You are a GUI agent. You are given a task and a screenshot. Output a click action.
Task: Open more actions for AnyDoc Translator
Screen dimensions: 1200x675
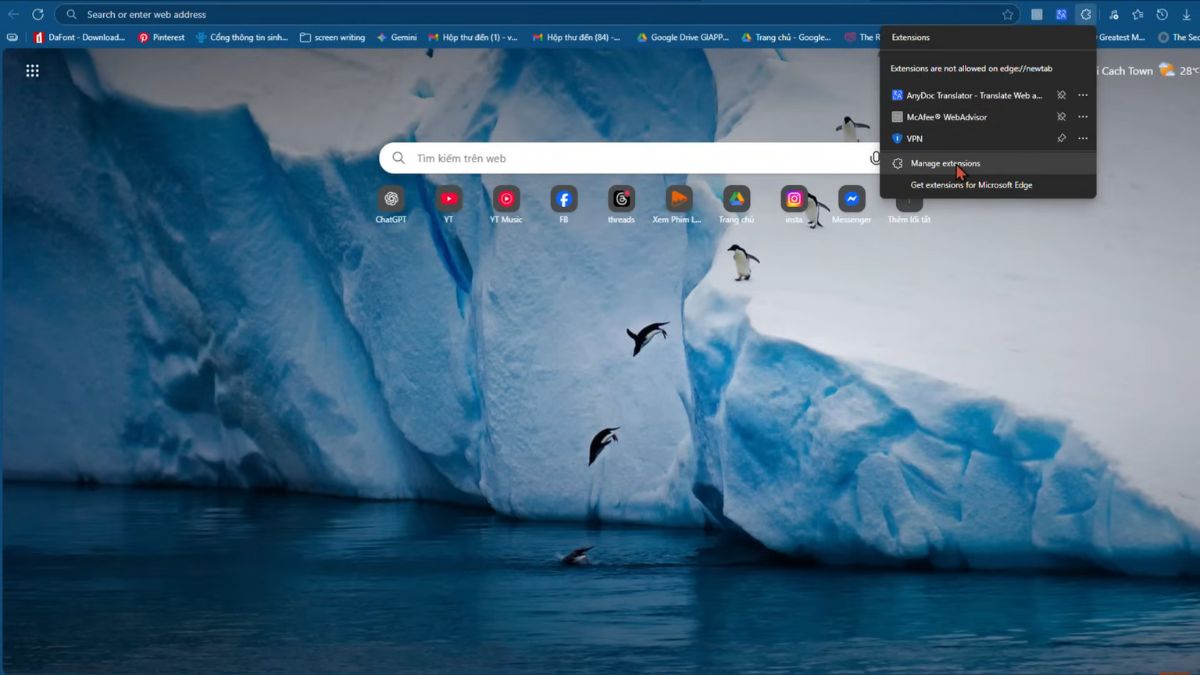(x=1082, y=95)
